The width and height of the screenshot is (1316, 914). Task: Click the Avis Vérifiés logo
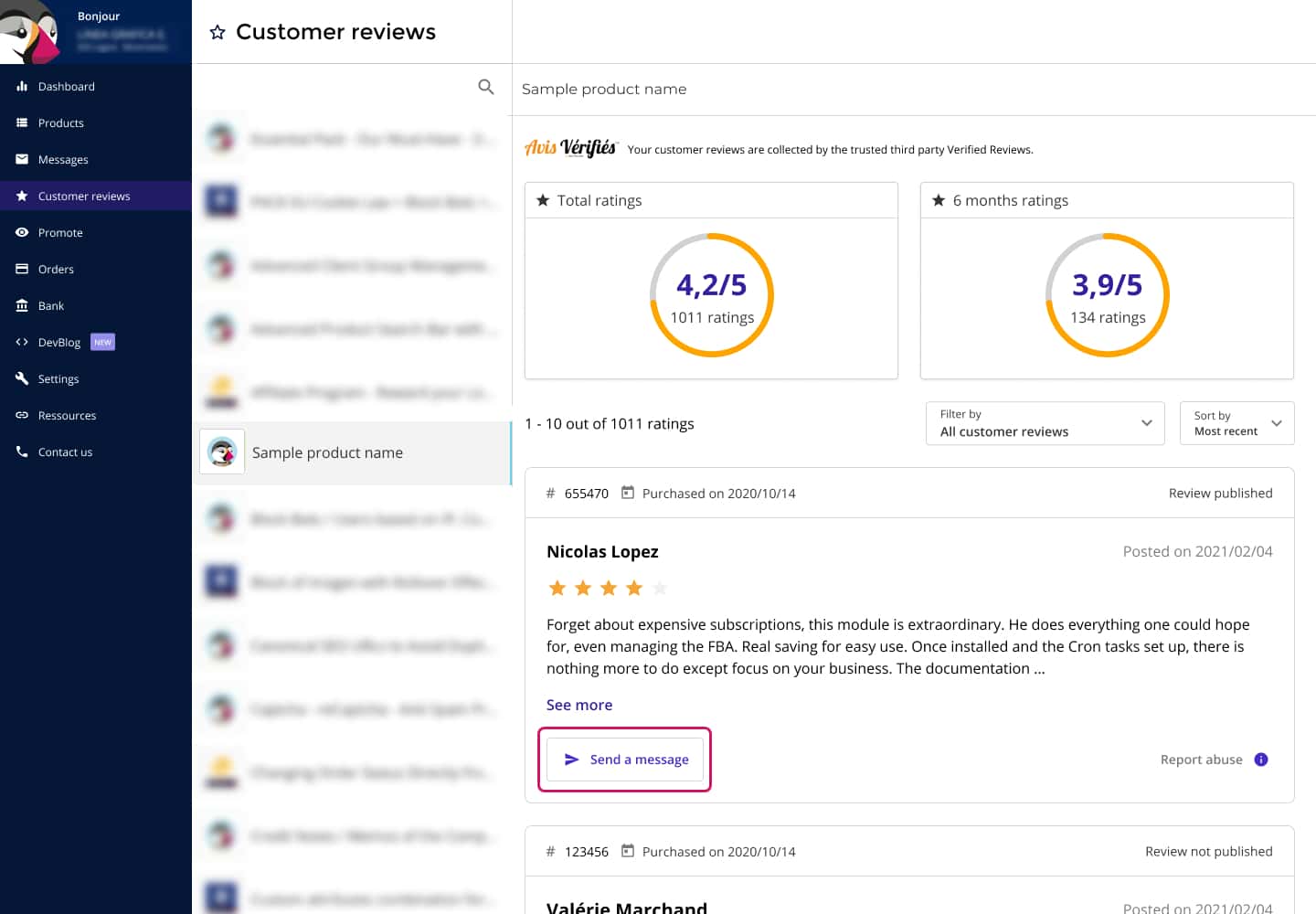coord(571,148)
